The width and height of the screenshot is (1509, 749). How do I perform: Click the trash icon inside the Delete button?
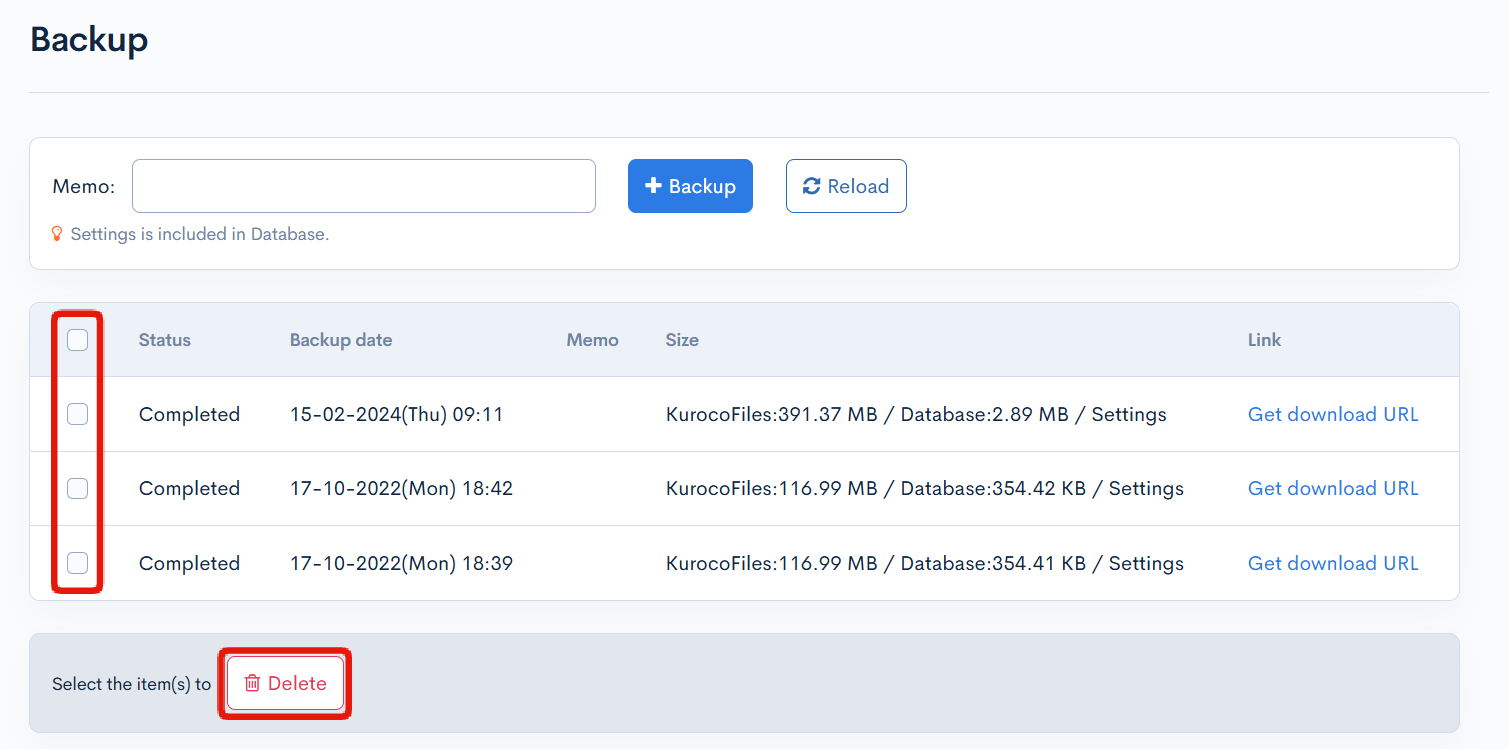[252, 683]
